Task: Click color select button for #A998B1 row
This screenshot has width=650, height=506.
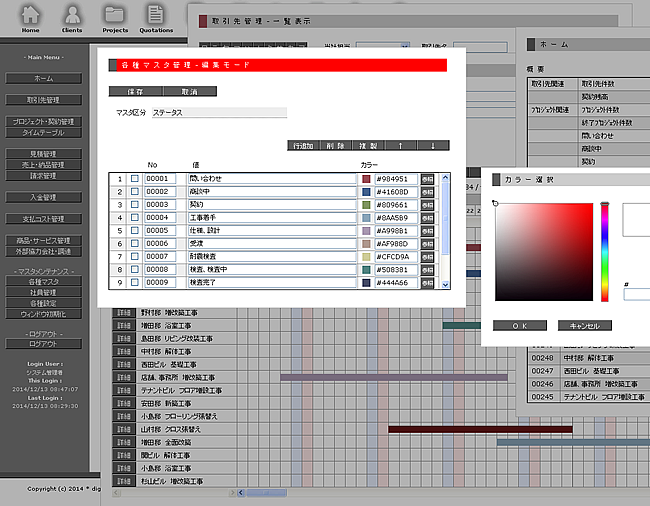Action: pyautogui.click(x=427, y=231)
